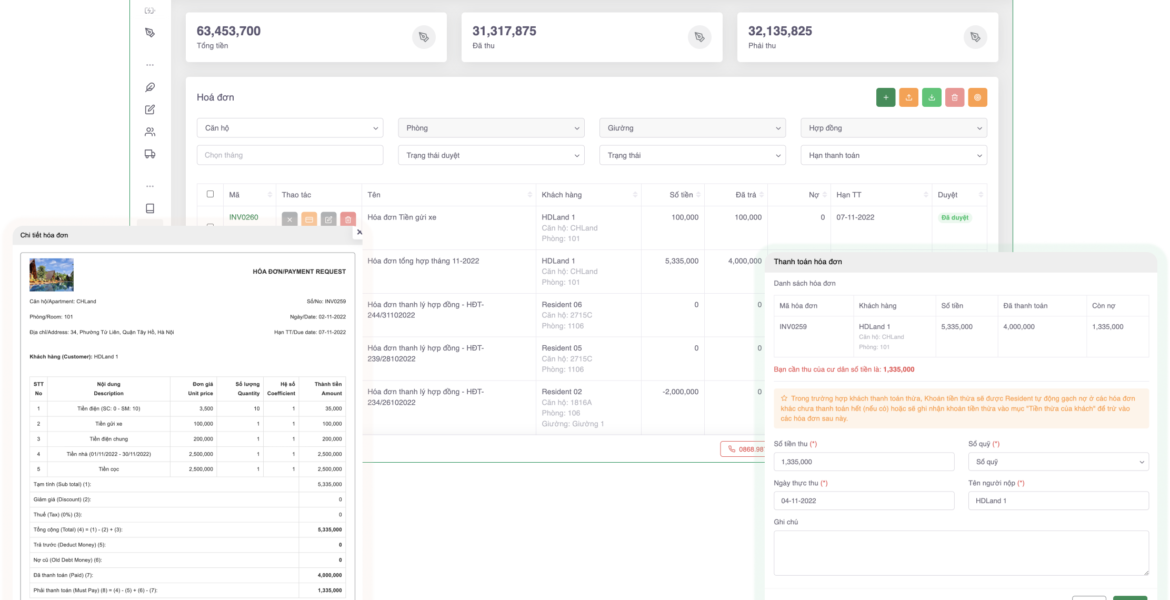
Task: Open the truck icon in the left sidebar
Action: [150, 154]
